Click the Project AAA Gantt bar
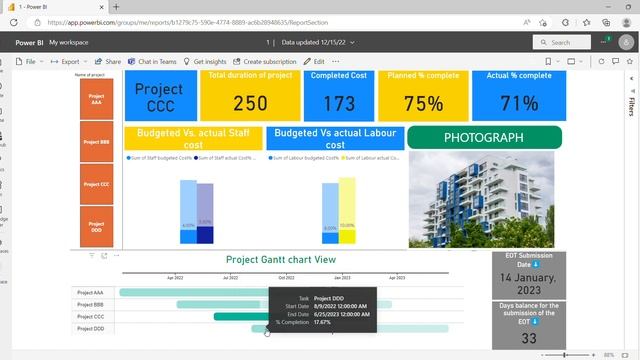640x360 pixels. (194, 292)
